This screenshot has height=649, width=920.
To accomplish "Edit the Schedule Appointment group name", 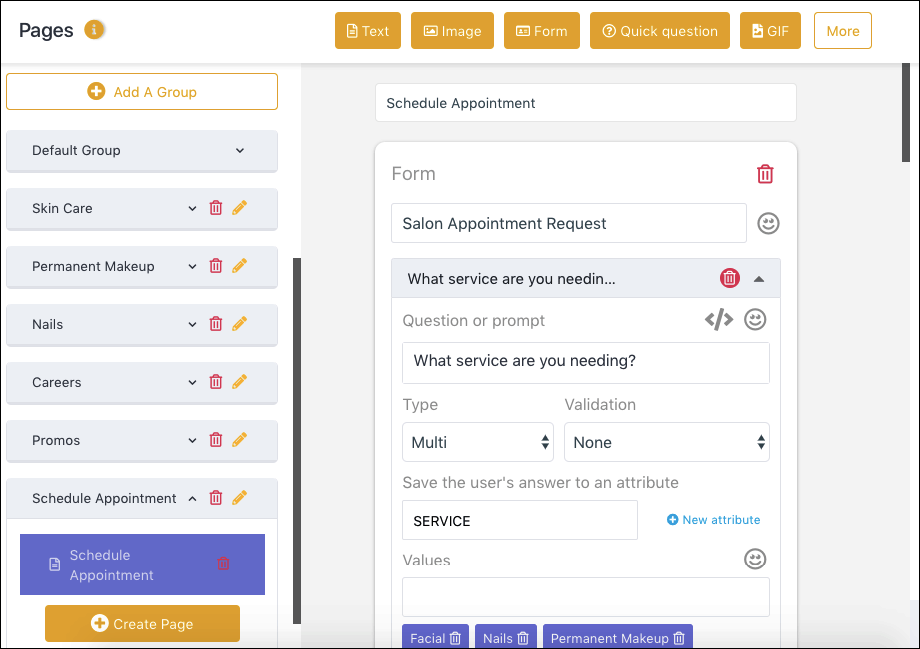I will tap(239, 498).
